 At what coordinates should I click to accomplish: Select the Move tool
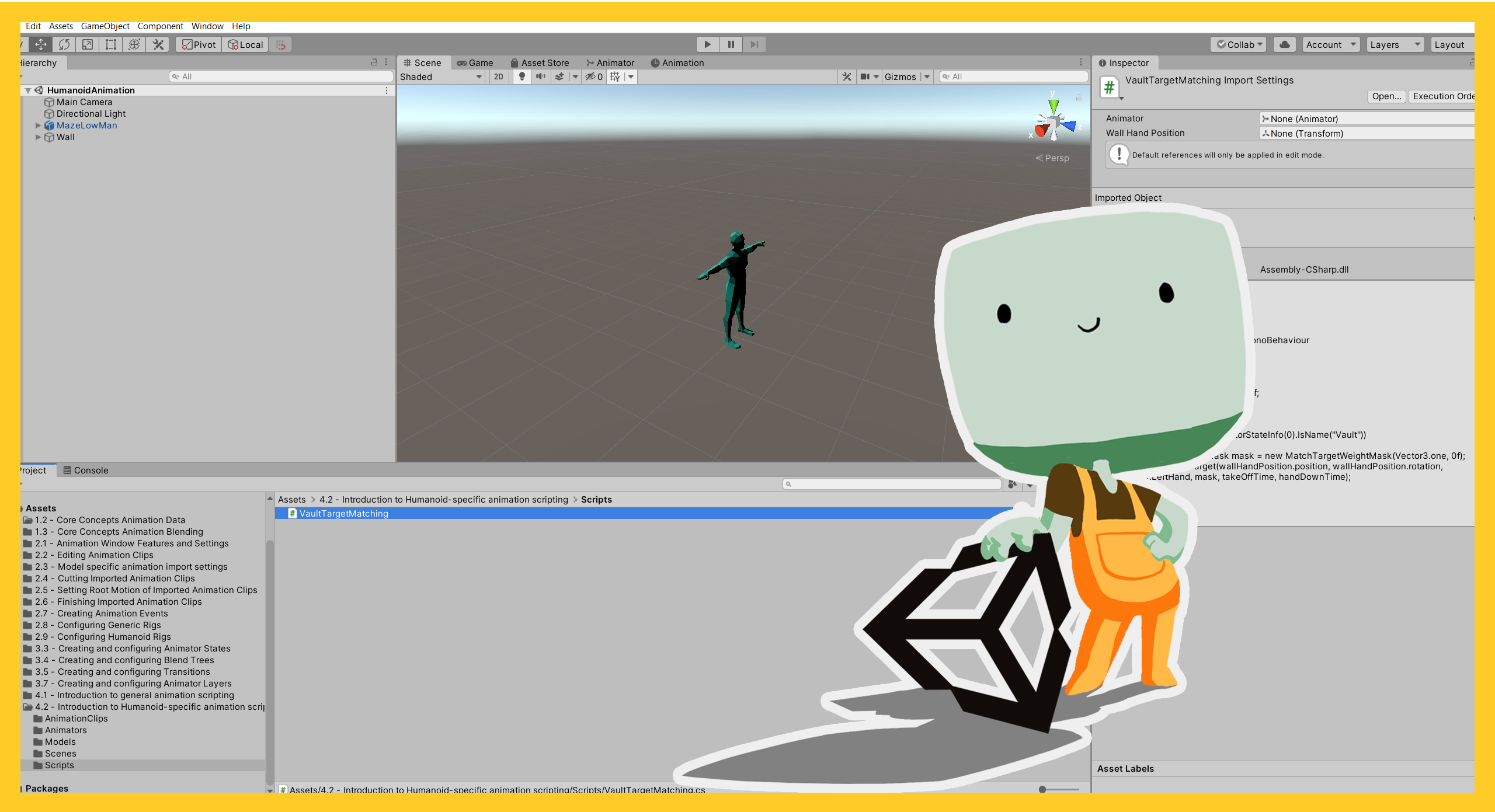[x=40, y=44]
